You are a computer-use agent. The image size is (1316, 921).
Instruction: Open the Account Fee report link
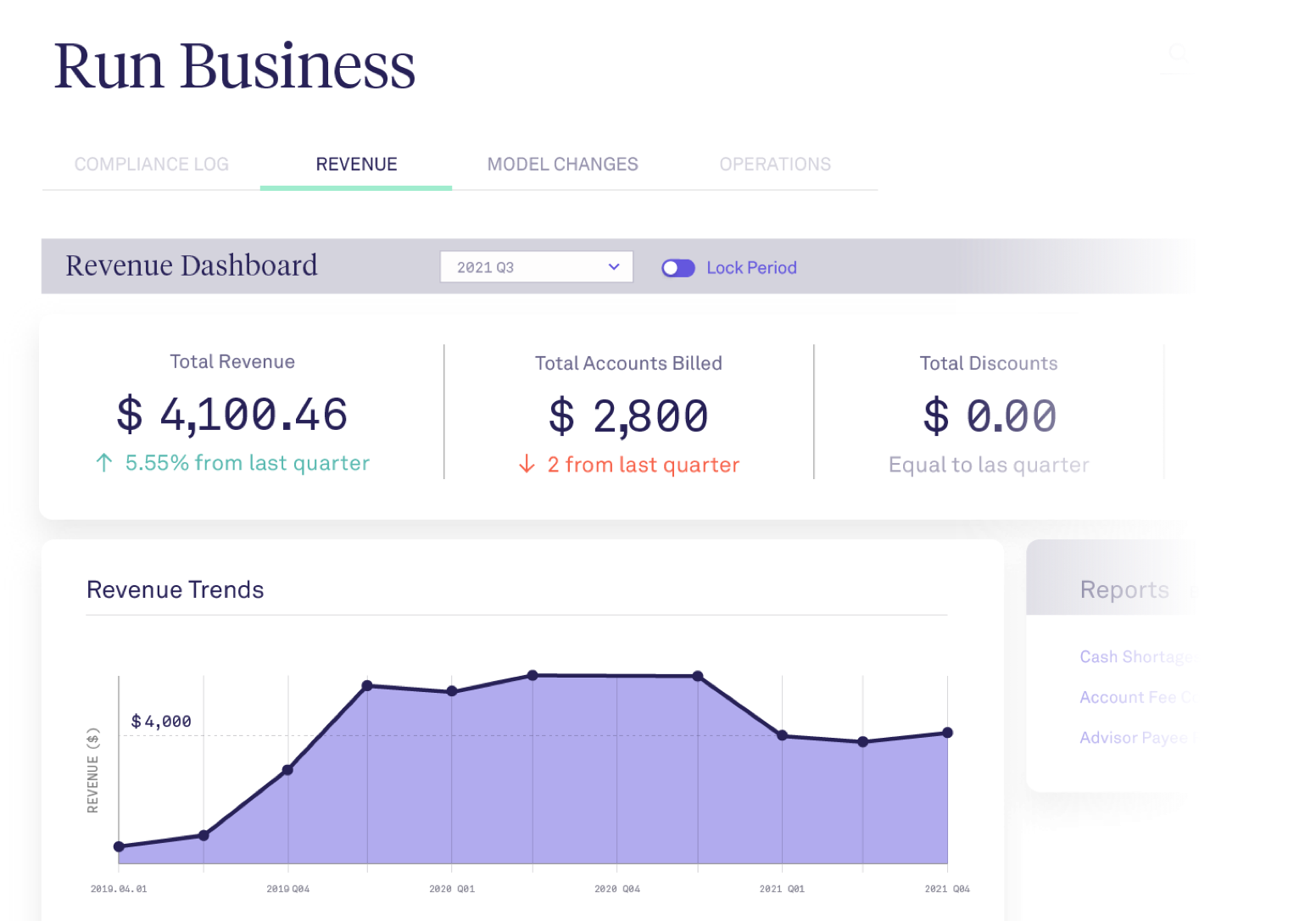tap(1138, 697)
